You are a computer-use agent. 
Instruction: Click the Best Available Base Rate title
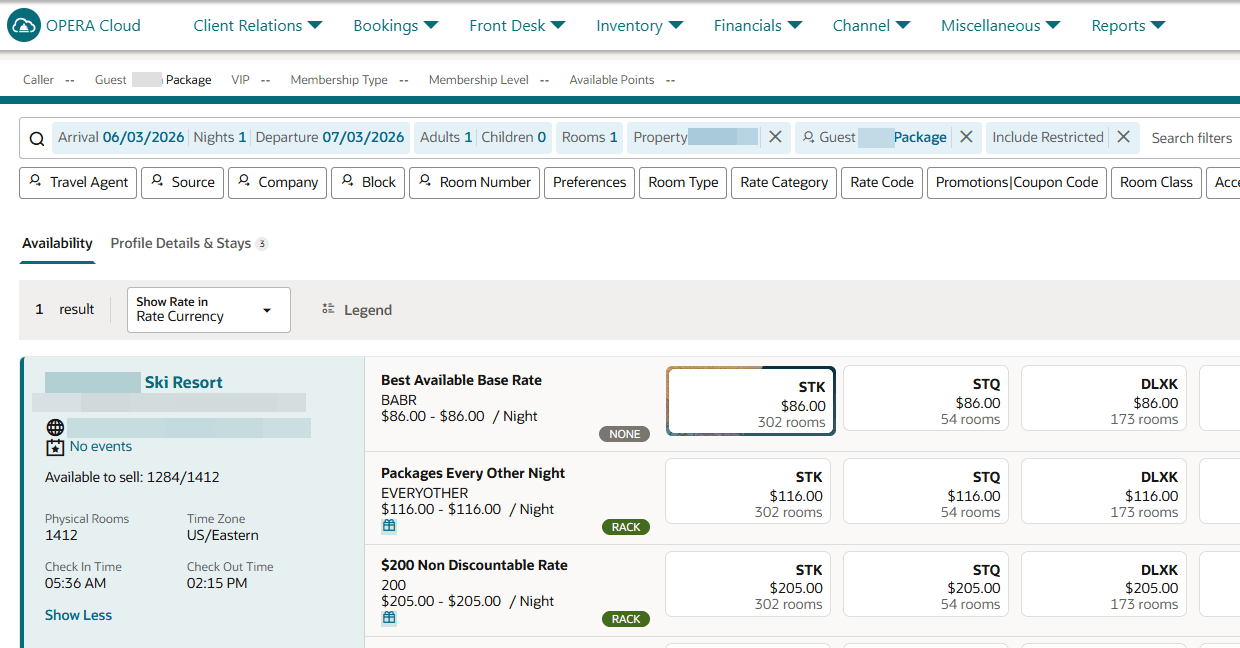[x=461, y=380]
